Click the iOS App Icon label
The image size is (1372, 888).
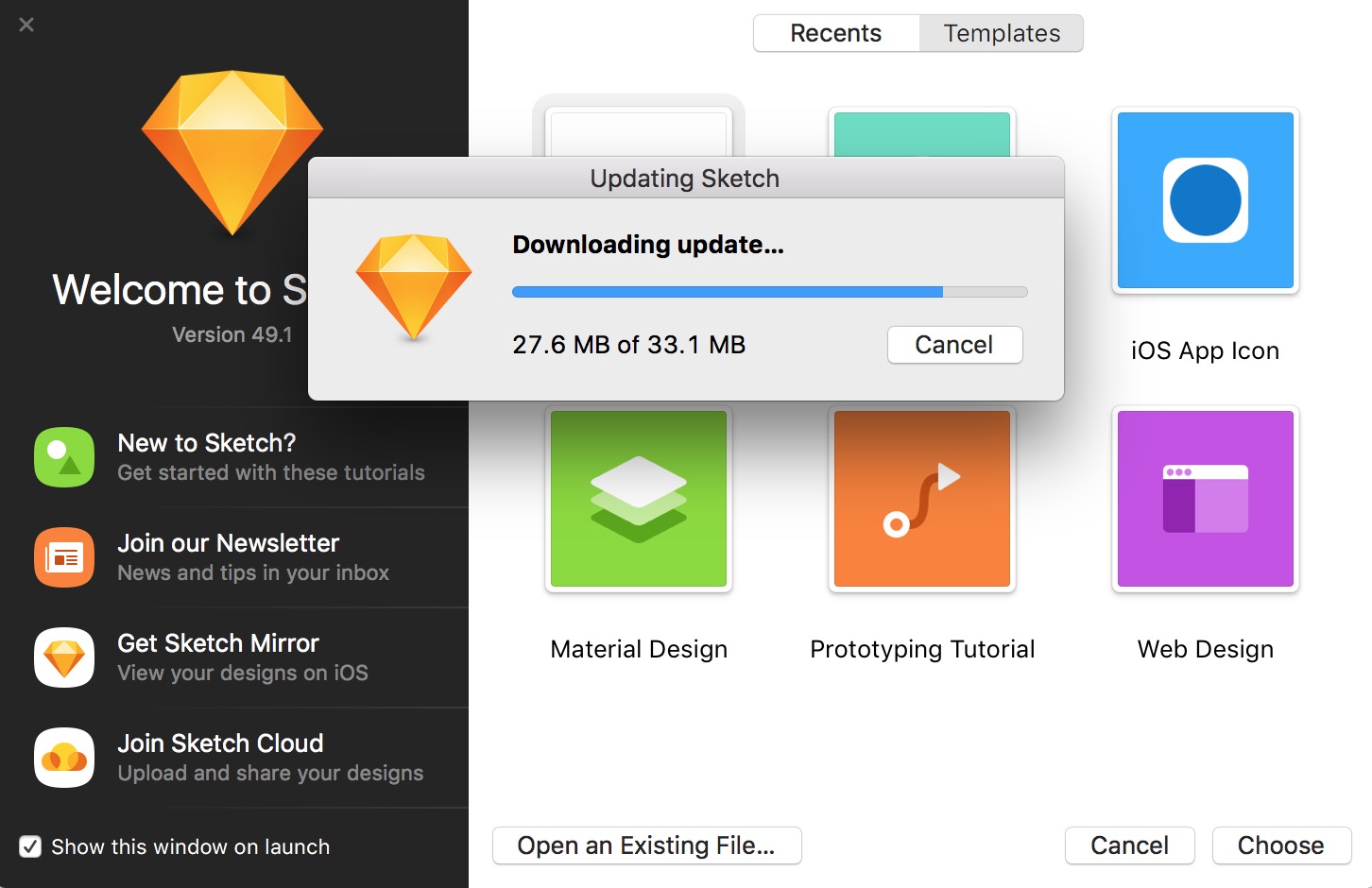[1205, 350]
